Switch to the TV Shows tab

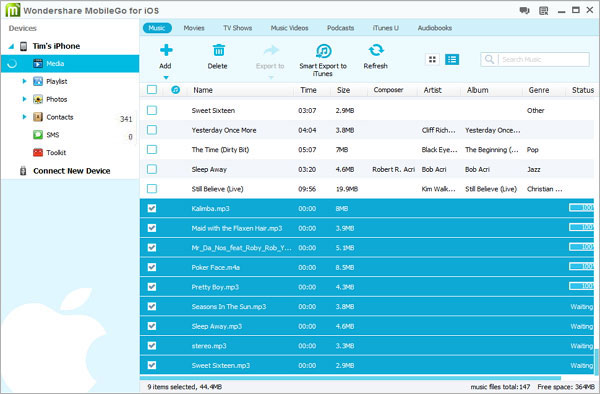[238, 28]
